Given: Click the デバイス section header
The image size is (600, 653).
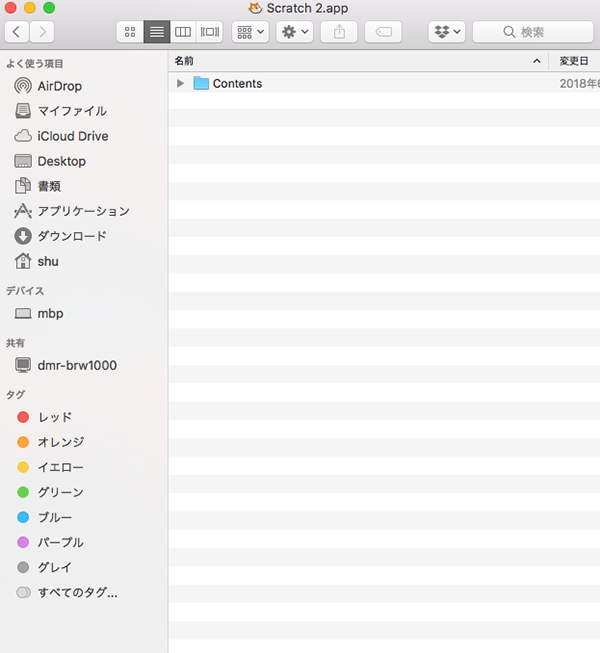Looking at the screenshot, I should click(x=25, y=291).
